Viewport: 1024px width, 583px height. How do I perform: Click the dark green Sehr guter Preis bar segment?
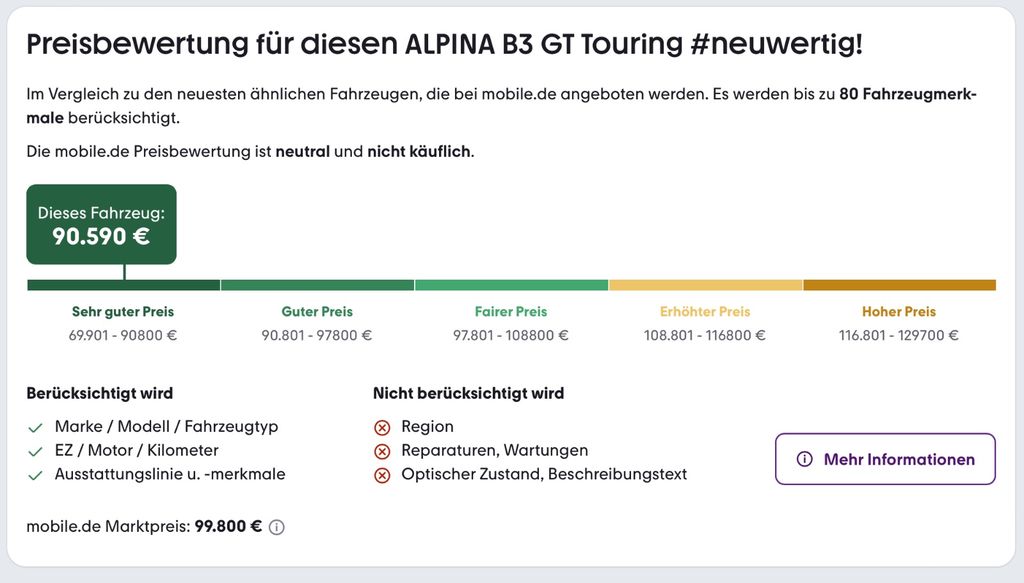[123, 285]
